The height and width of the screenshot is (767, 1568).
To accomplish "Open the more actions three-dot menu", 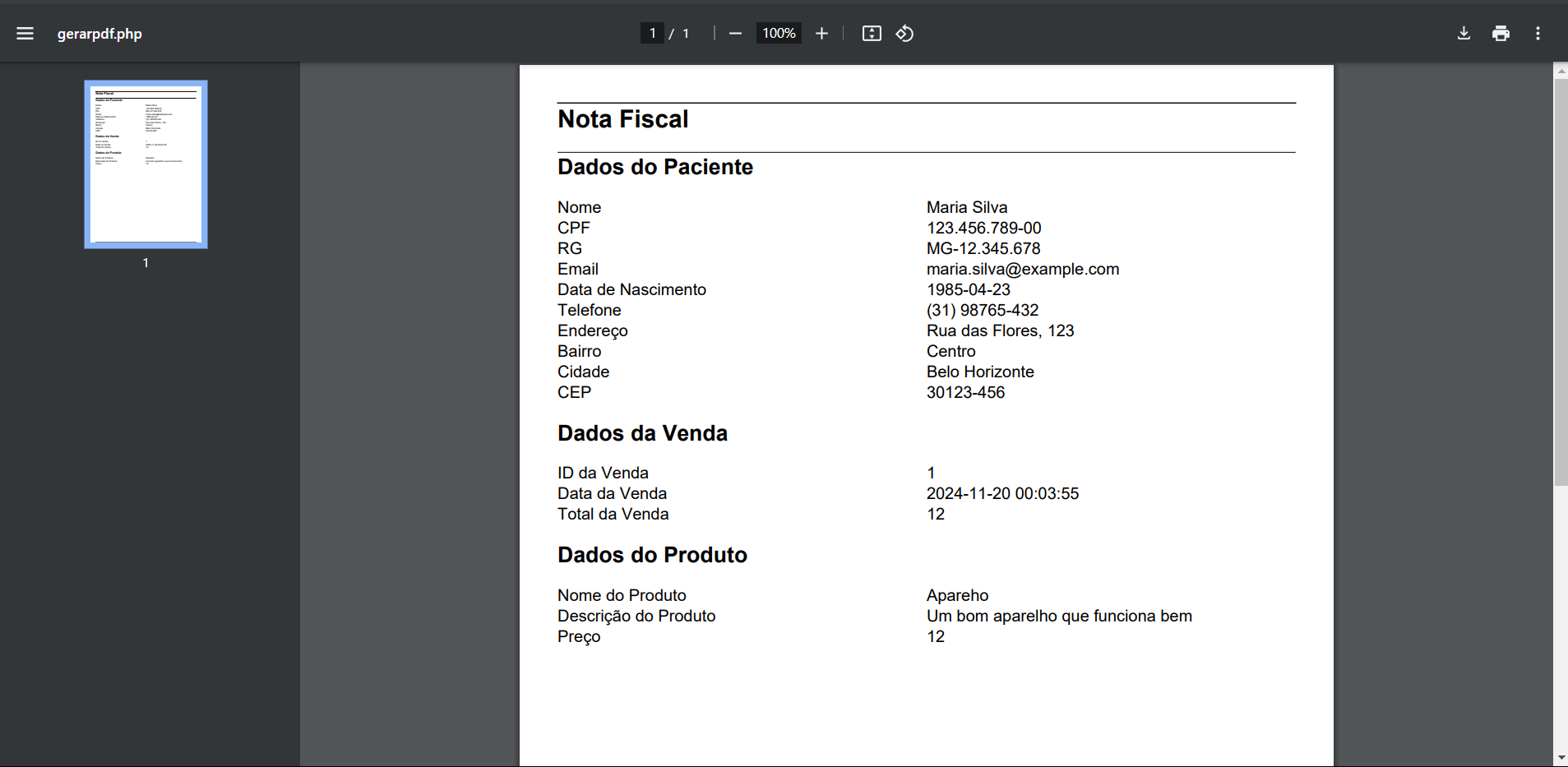I will coord(1538,34).
